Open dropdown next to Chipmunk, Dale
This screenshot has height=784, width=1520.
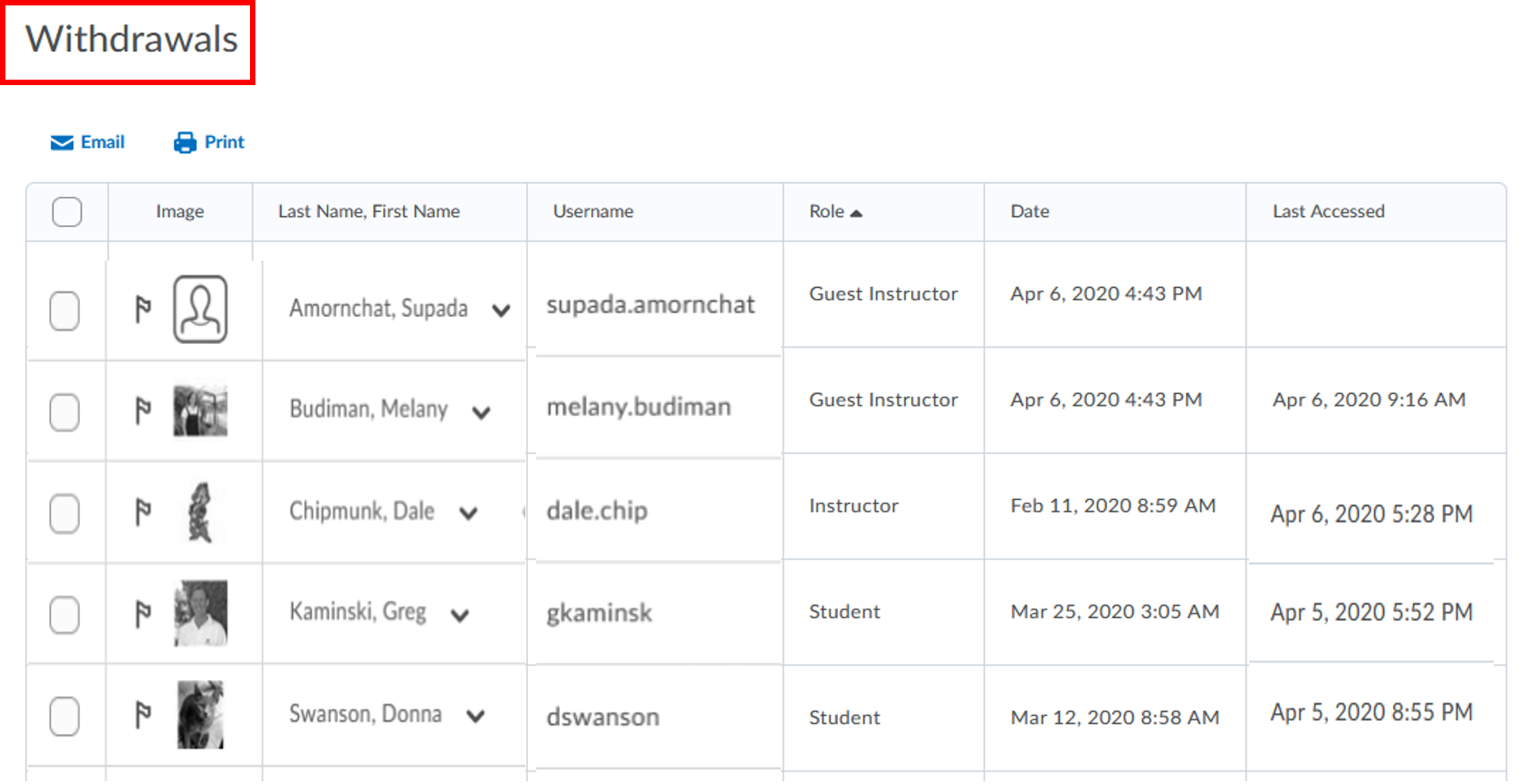[468, 513]
